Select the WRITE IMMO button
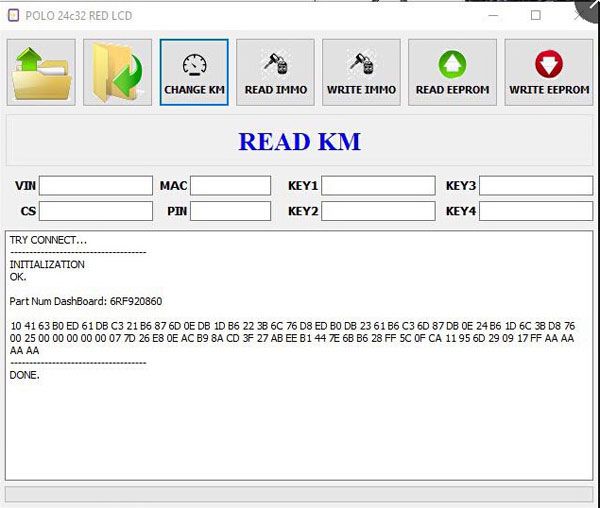 [x=361, y=72]
